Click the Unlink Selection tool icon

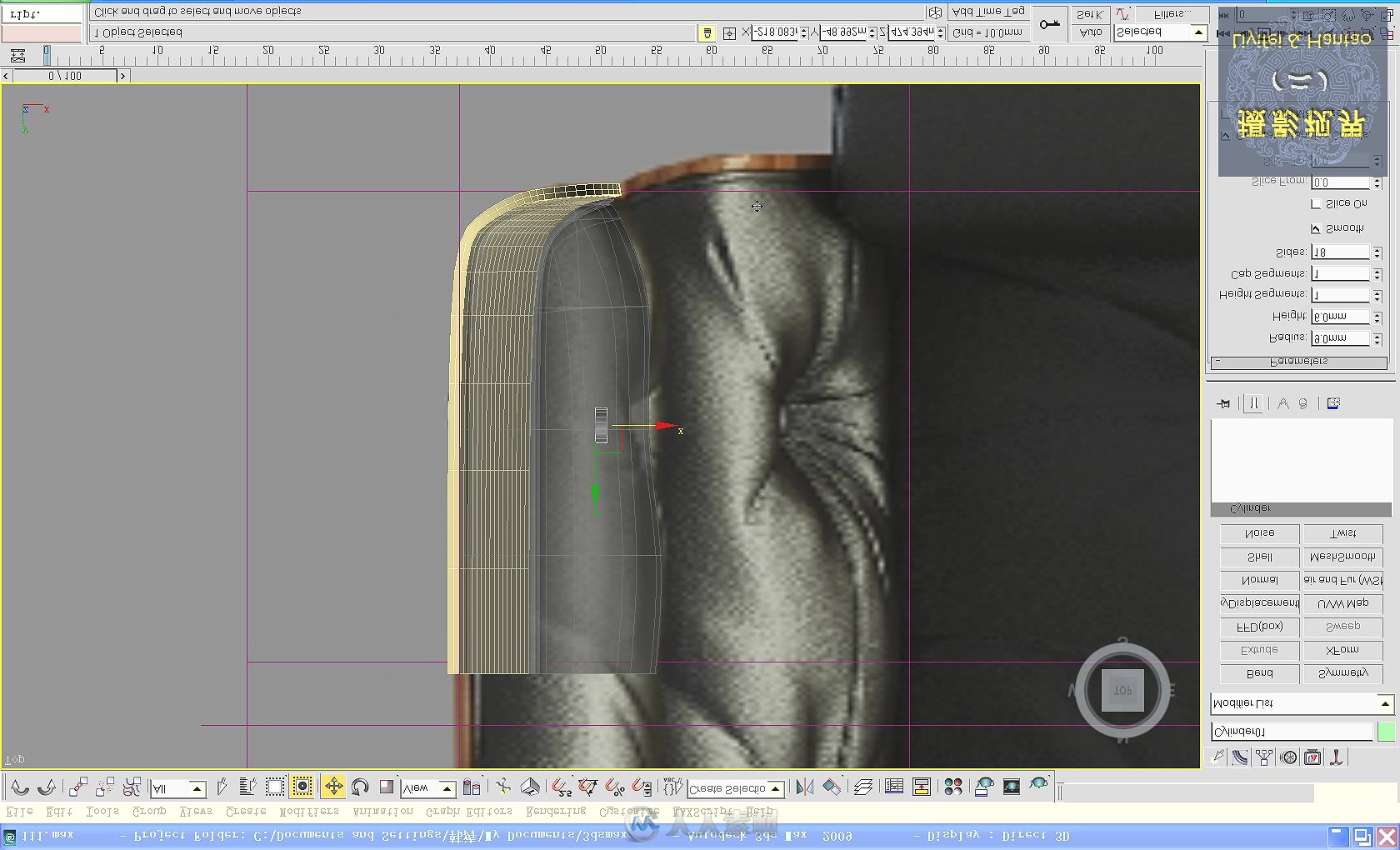coord(105,787)
